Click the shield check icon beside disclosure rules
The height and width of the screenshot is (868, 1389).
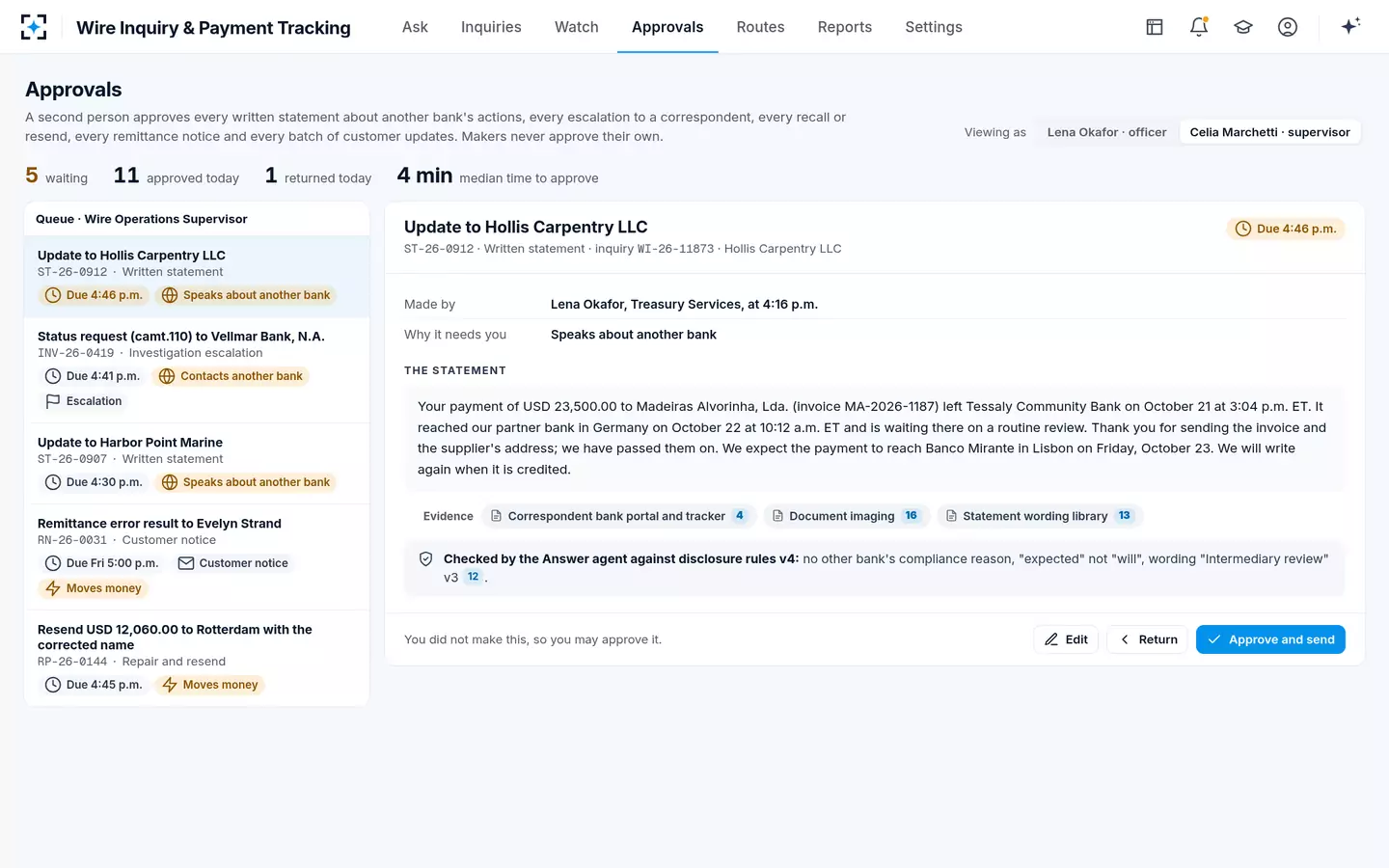[x=425, y=558]
